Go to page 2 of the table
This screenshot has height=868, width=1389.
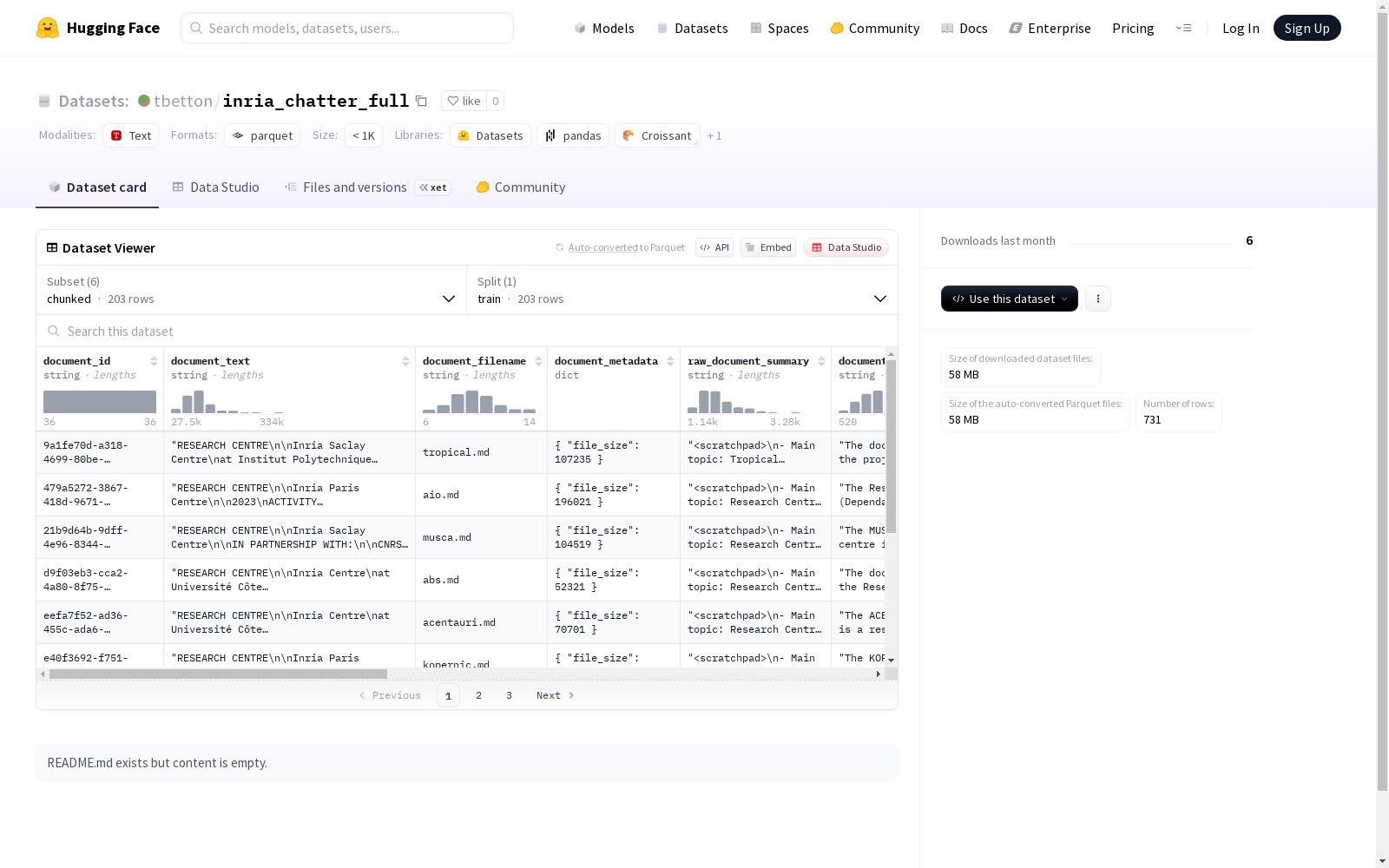pos(478,695)
